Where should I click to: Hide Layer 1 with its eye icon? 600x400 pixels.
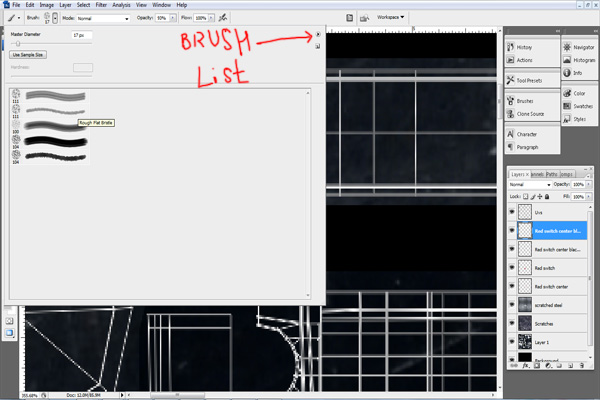pos(512,342)
